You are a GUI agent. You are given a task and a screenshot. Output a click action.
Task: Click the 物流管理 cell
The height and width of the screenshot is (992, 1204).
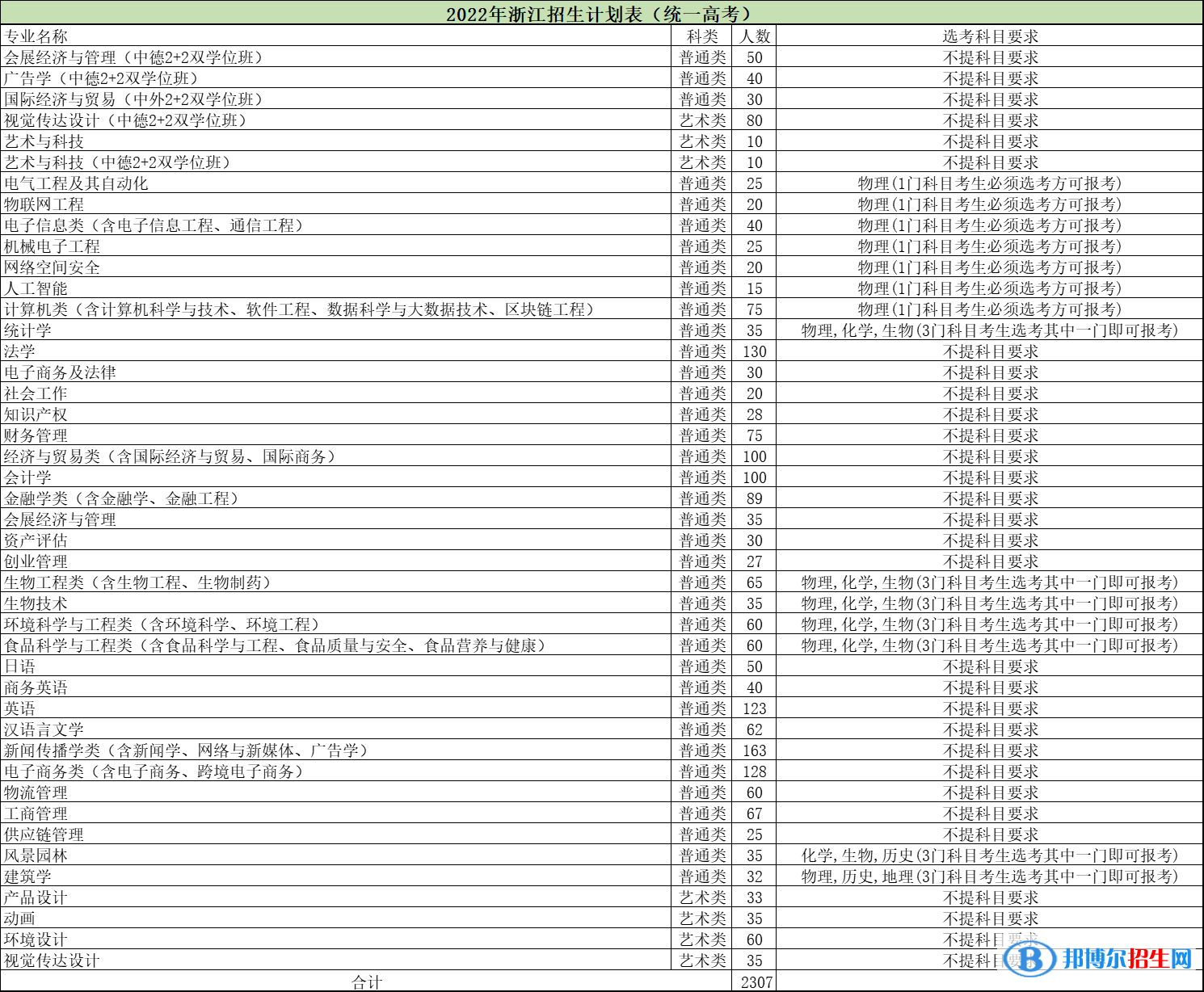click(336, 792)
